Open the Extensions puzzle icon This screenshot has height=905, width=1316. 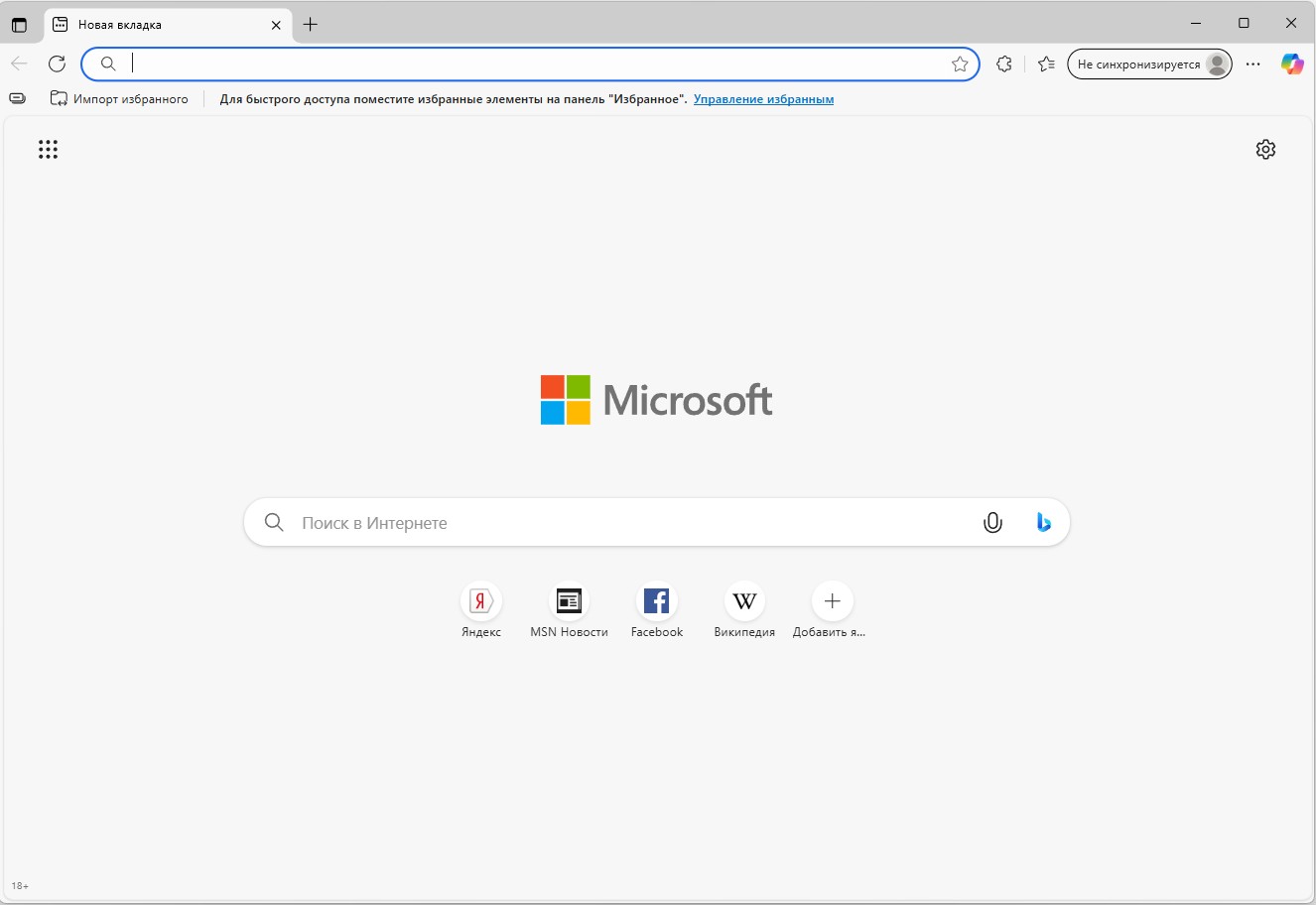point(1004,65)
